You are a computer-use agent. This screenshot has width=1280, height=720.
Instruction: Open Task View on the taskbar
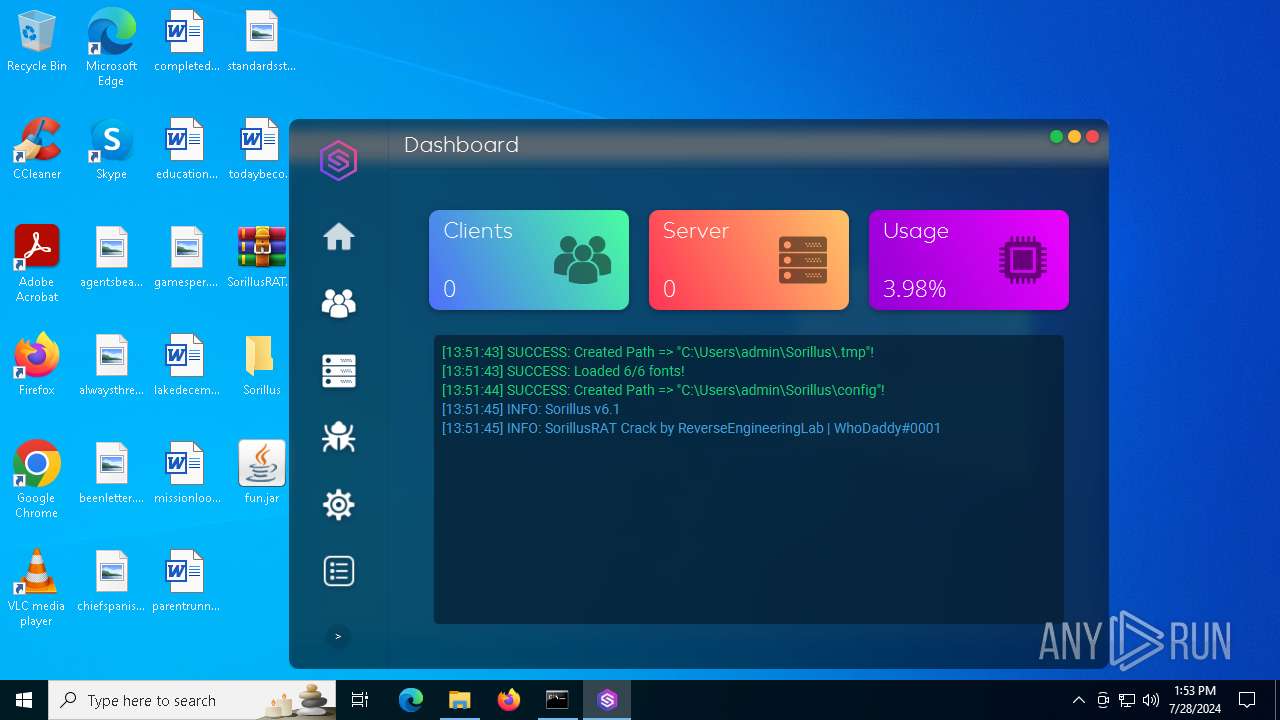tap(360, 700)
